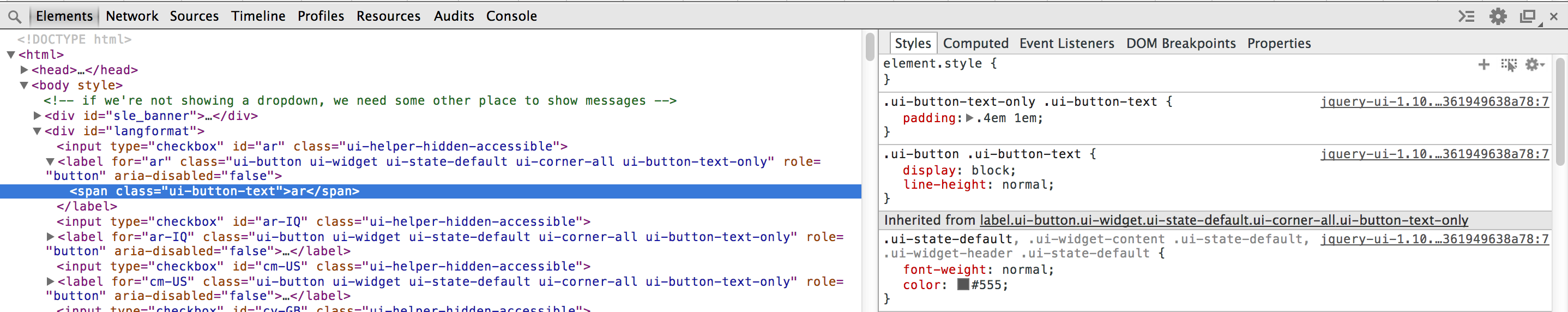
Task: Open the Audits tab
Action: pyautogui.click(x=454, y=16)
